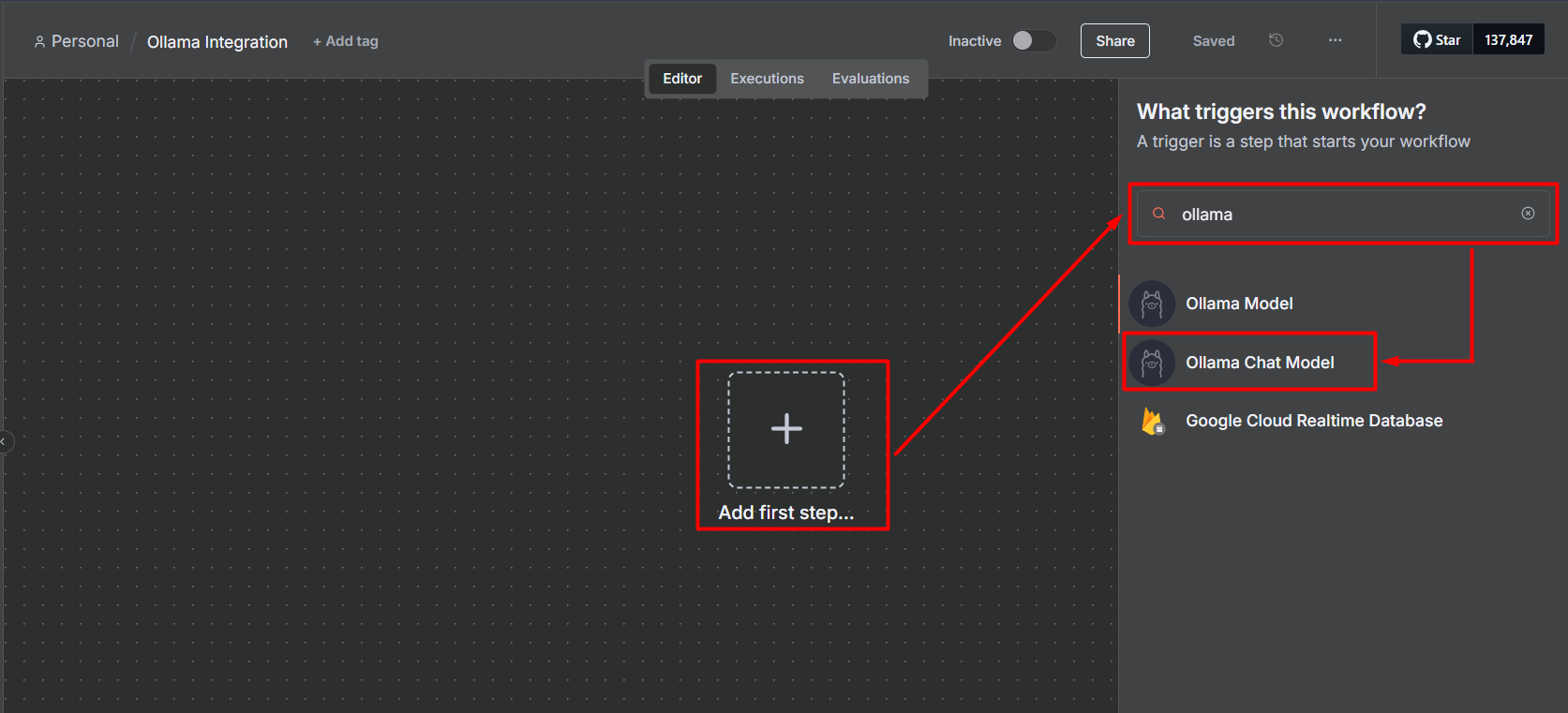This screenshot has height=713, width=1568.
Task: Click the Personal user icon
Action: [x=39, y=41]
